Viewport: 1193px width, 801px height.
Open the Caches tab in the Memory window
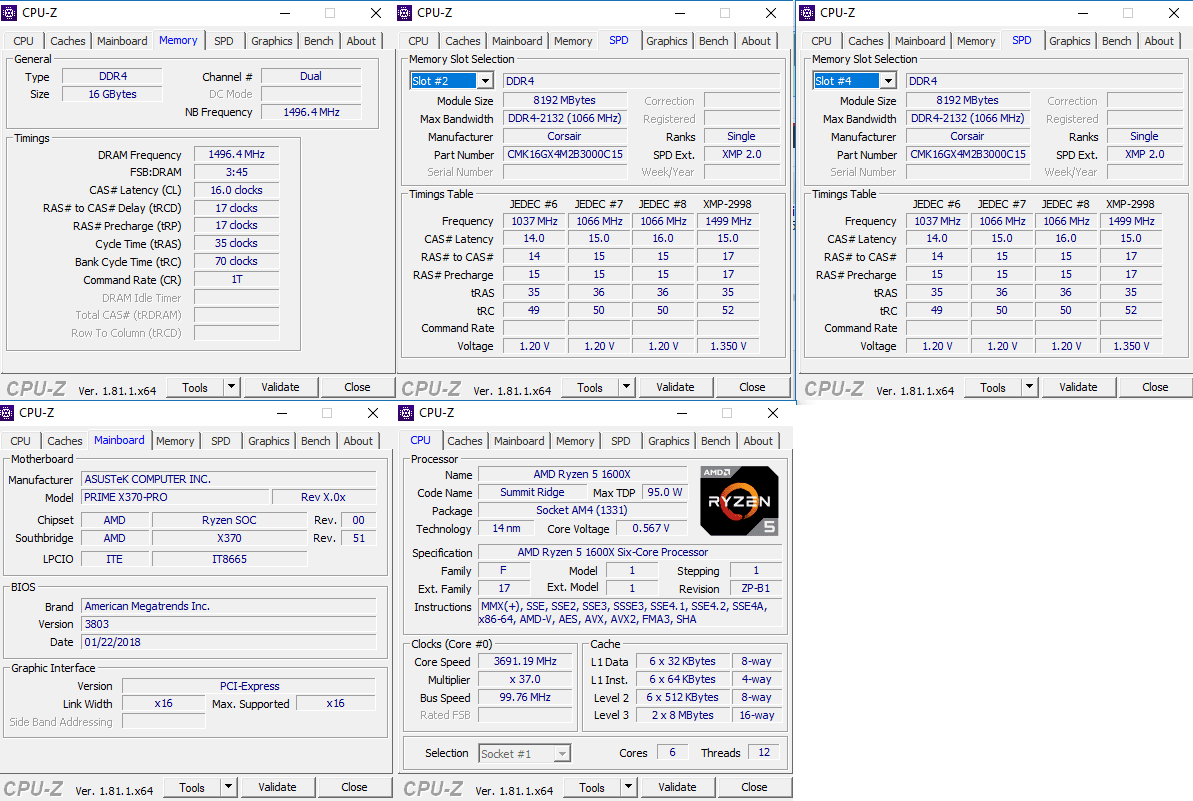(x=68, y=41)
